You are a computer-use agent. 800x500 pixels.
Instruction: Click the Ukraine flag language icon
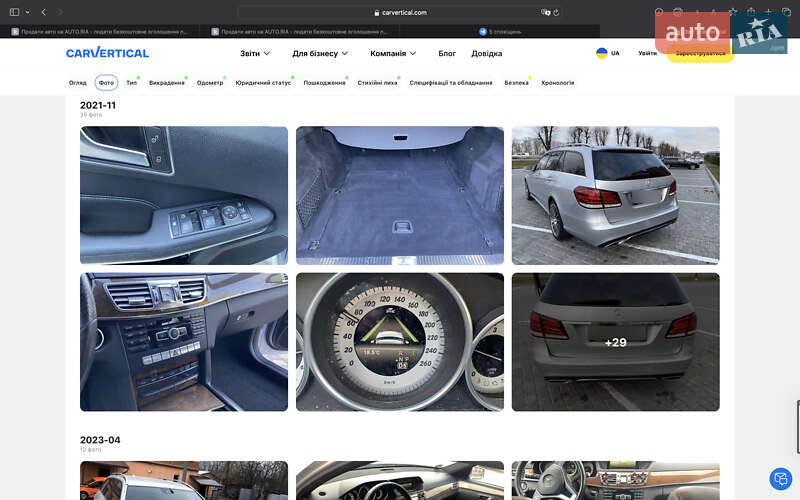pos(601,53)
